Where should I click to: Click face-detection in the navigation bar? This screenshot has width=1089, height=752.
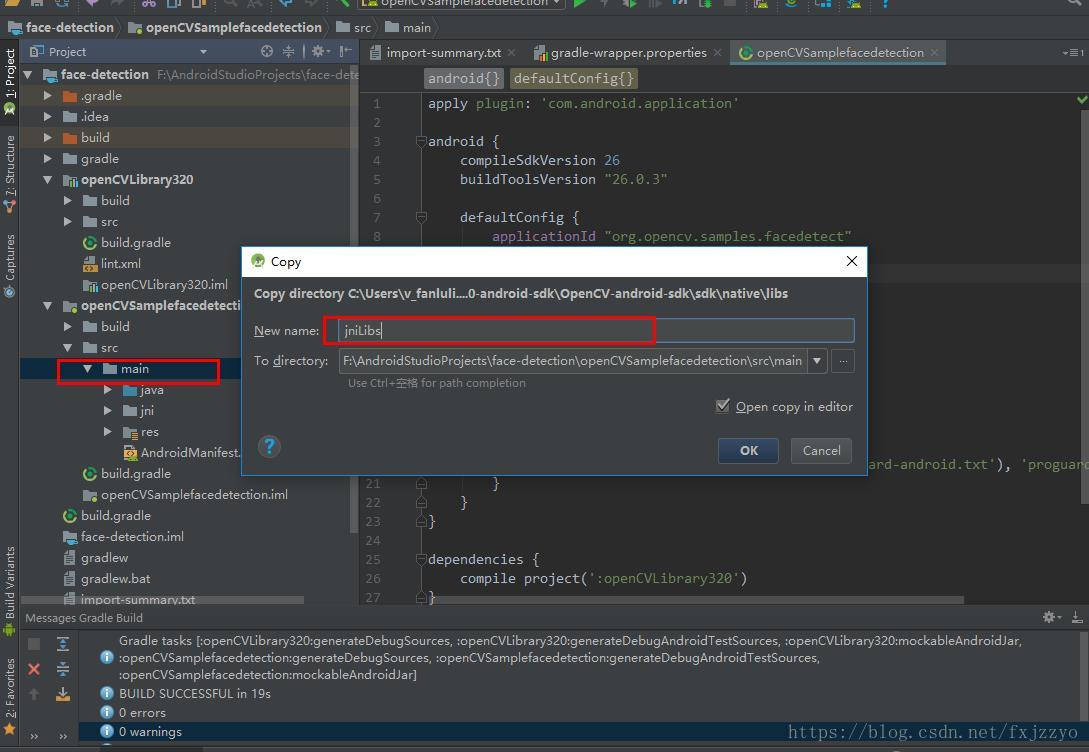coord(61,28)
